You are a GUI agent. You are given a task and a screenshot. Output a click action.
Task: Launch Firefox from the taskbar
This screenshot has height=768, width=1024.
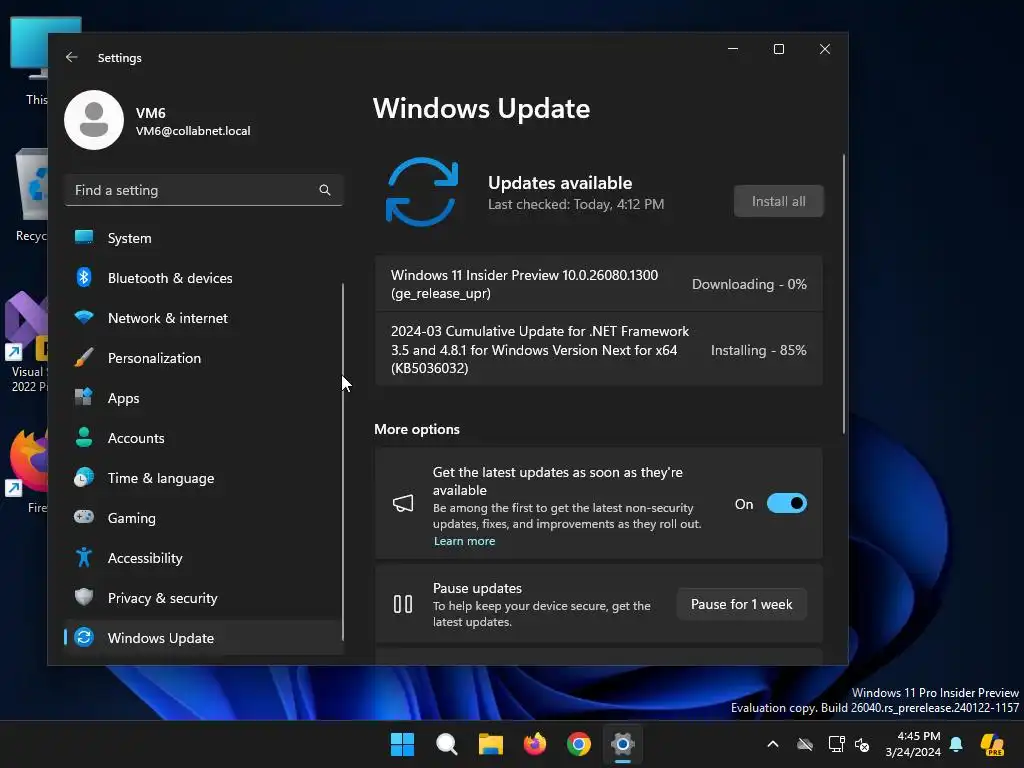535,744
